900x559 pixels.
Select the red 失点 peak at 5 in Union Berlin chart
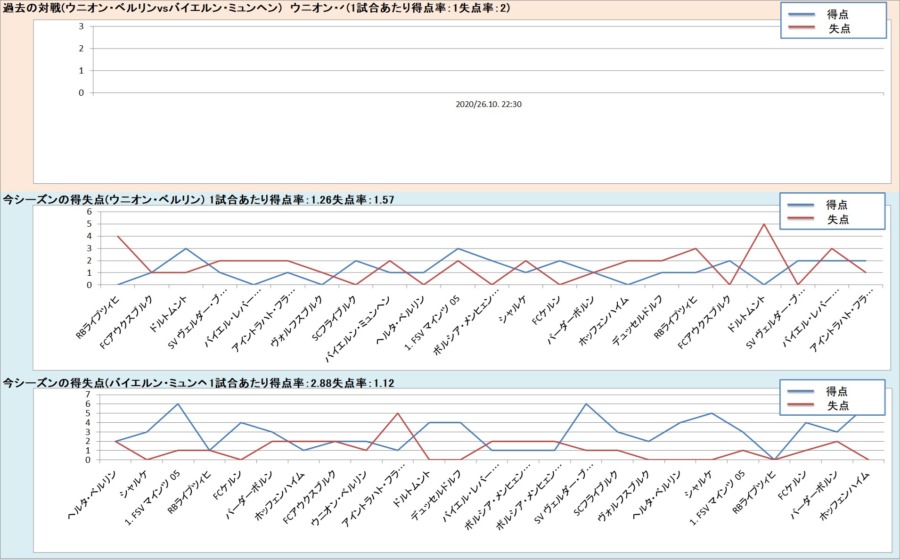(x=763, y=224)
